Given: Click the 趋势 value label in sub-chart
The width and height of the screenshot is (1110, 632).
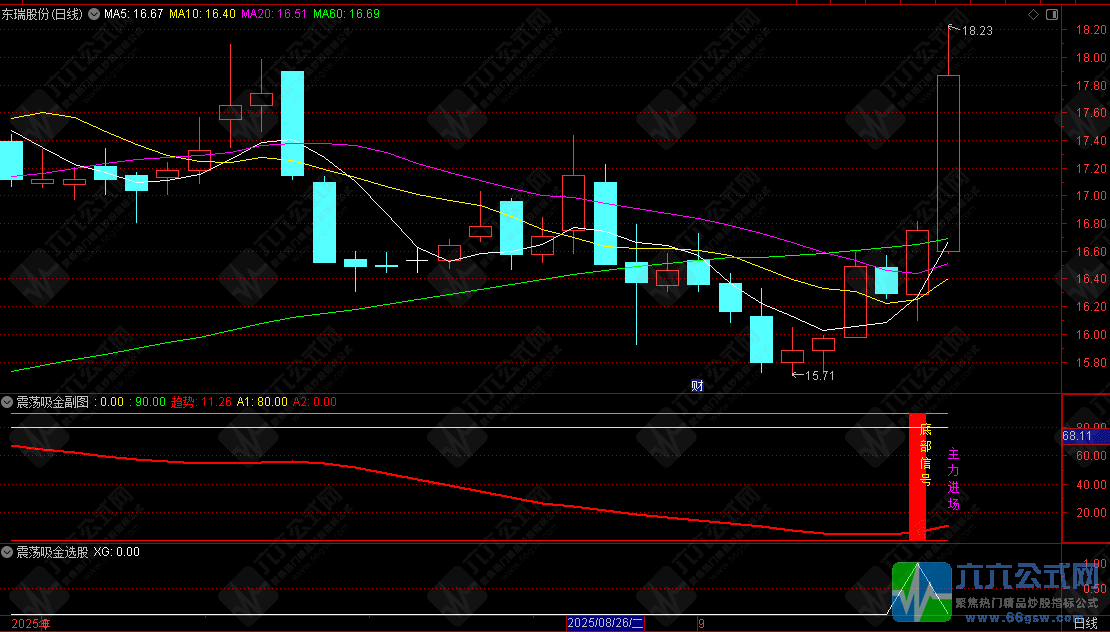Looking at the screenshot, I should [x=201, y=402].
